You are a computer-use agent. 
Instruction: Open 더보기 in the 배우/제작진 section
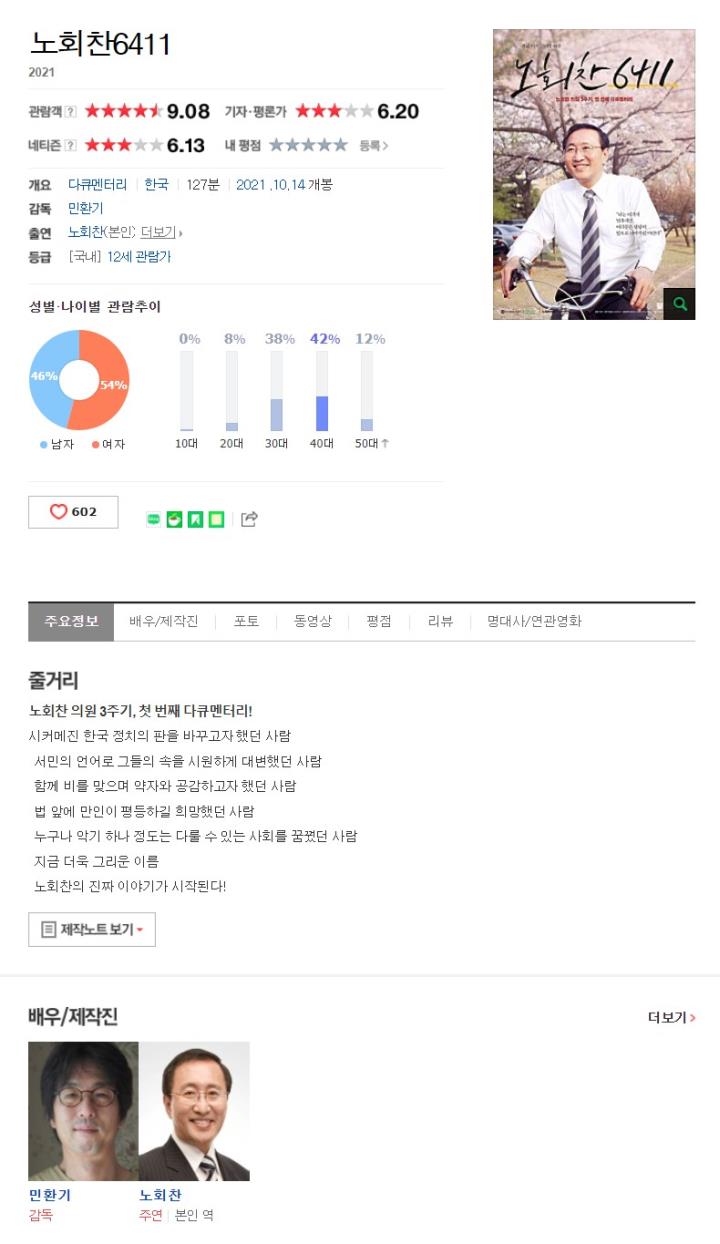(x=671, y=1018)
